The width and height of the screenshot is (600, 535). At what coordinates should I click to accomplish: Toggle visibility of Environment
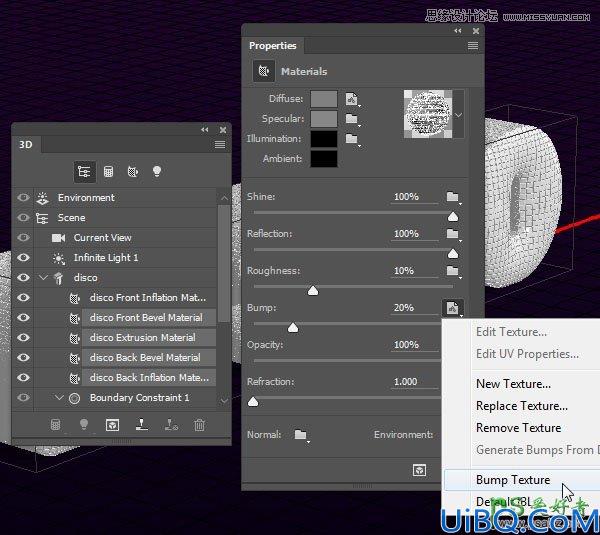click(x=23, y=197)
